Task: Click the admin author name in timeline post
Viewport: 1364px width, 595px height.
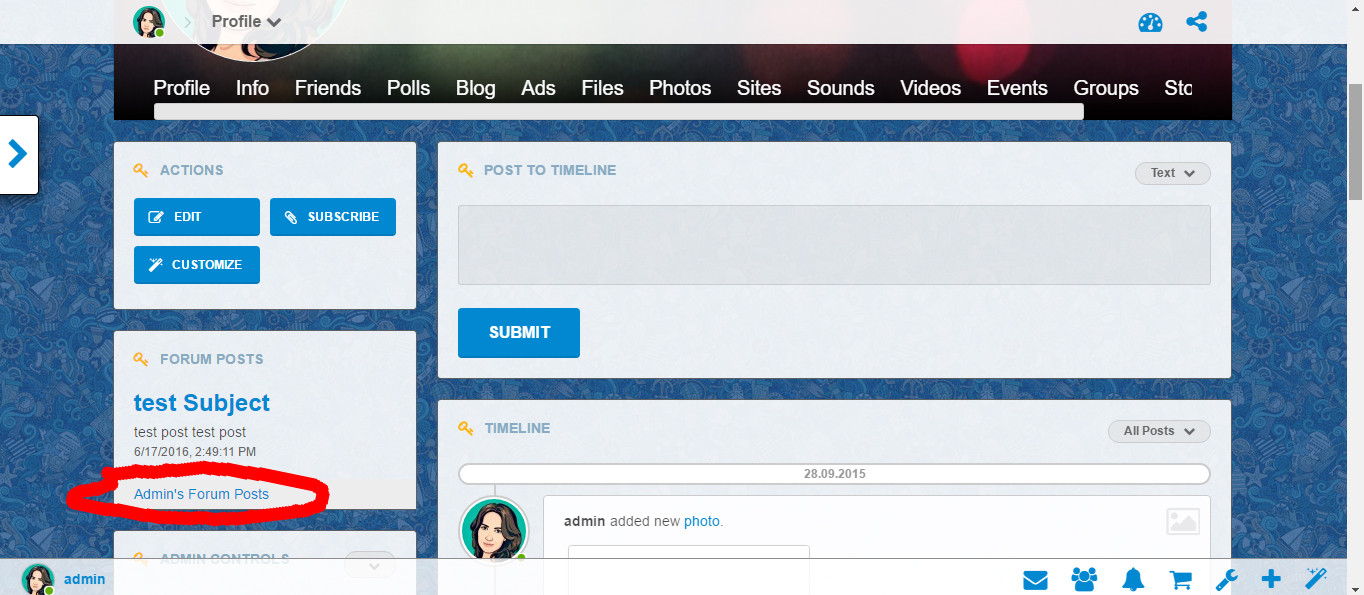Action: [x=585, y=521]
